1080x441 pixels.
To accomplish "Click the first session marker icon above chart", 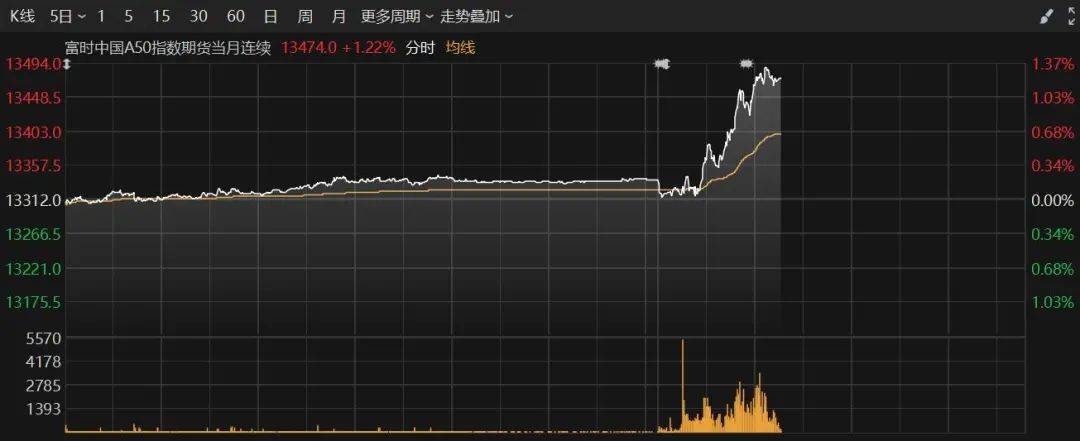I will tap(661, 64).
